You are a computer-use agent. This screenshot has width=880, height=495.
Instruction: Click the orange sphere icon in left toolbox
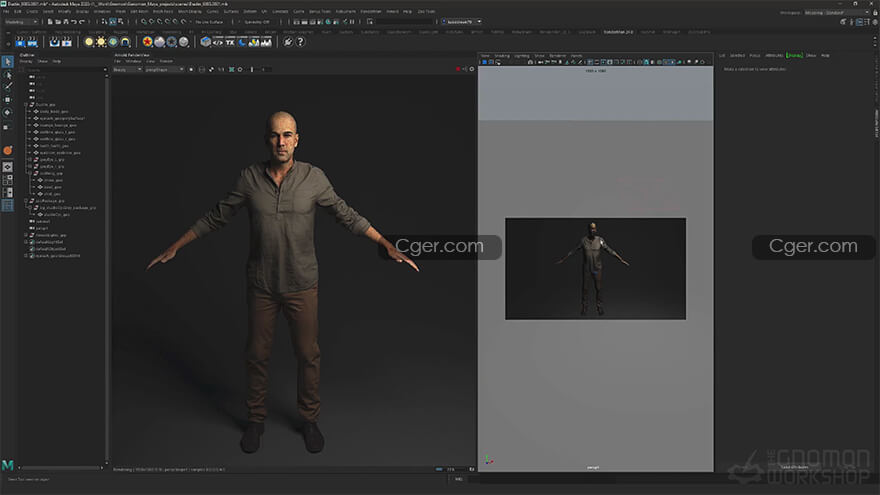click(7, 149)
